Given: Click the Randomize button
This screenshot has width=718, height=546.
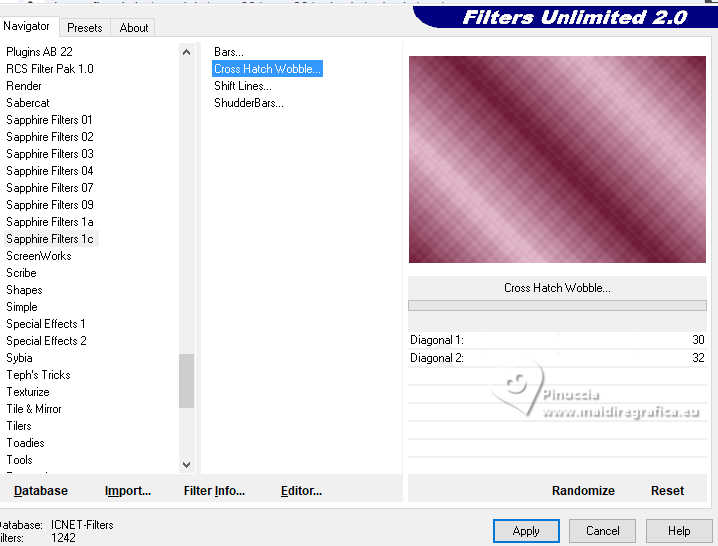Looking at the screenshot, I should pyautogui.click(x=583, y=491).
